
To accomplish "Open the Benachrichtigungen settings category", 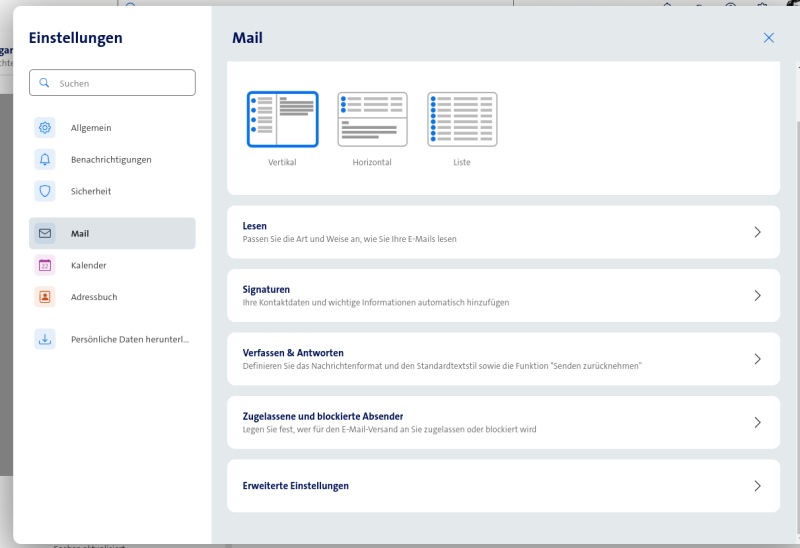I will [111, 160].
